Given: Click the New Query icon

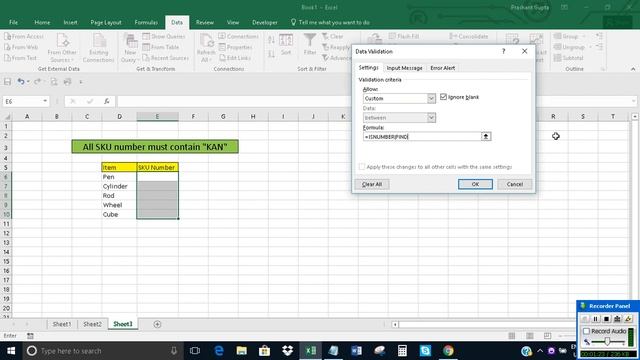Looking at the screenshot, I should tap(131, 41).
